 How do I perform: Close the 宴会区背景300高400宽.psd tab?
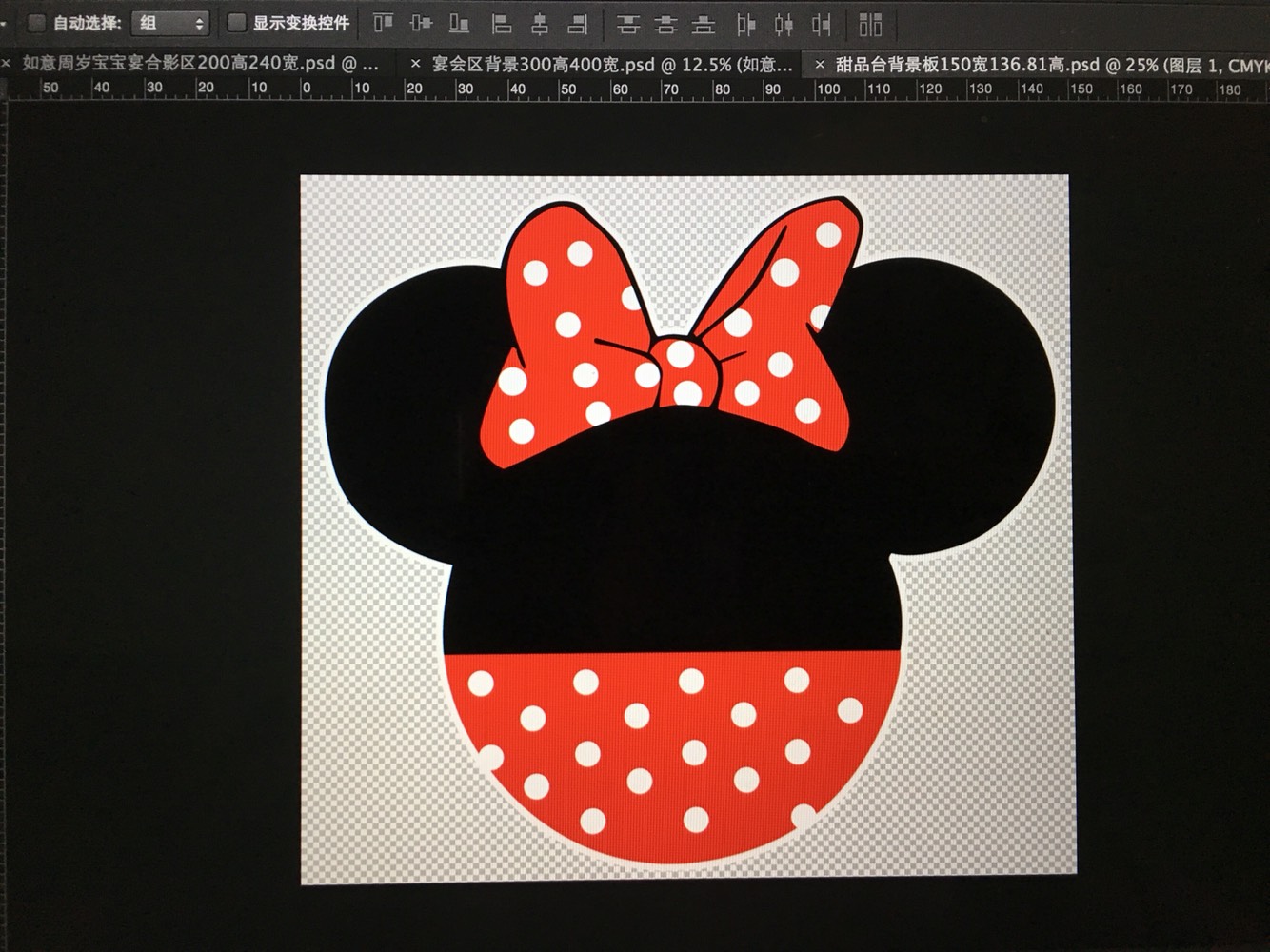coord(415,64)
